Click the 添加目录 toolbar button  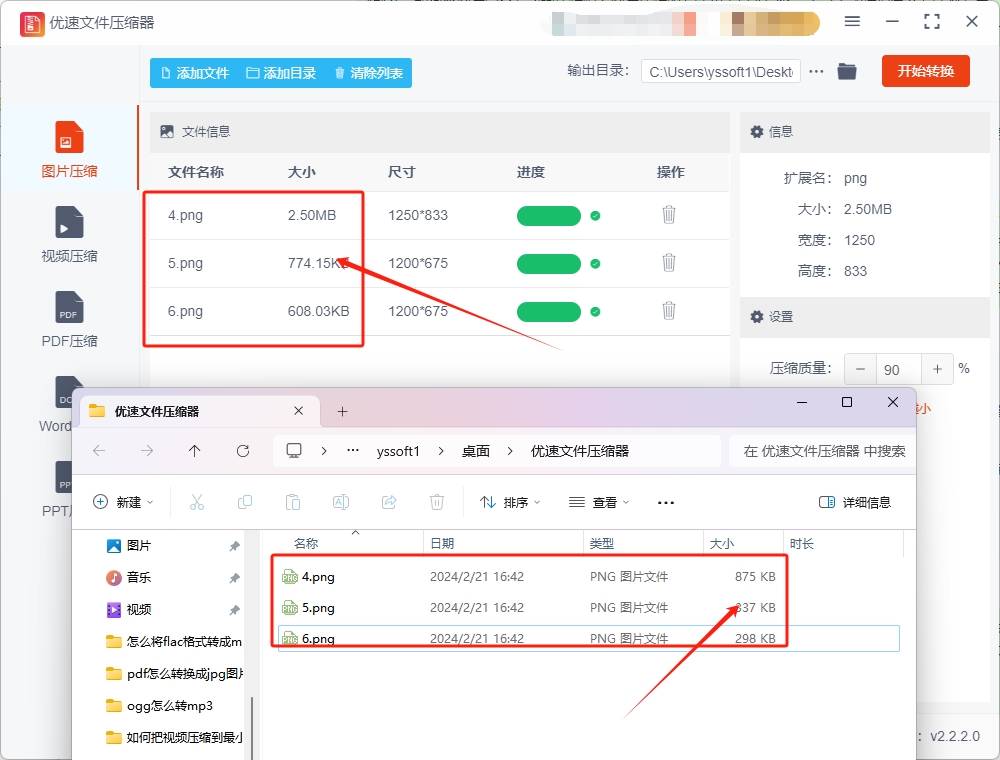click(x=284, y=72)
